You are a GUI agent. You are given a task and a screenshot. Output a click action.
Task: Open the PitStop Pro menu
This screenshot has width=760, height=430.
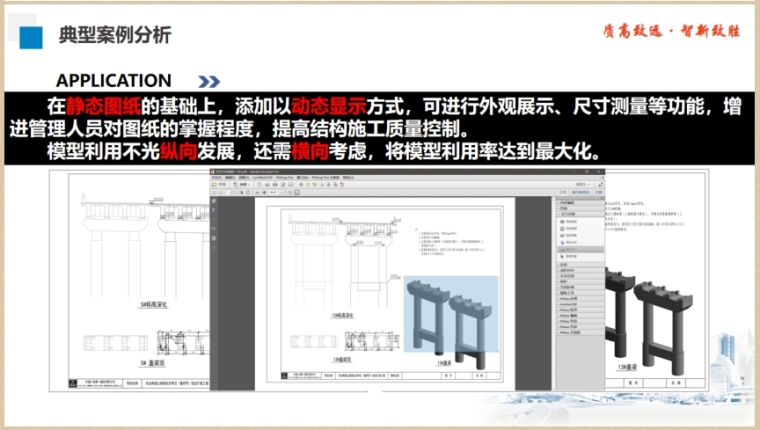point(286,177)
